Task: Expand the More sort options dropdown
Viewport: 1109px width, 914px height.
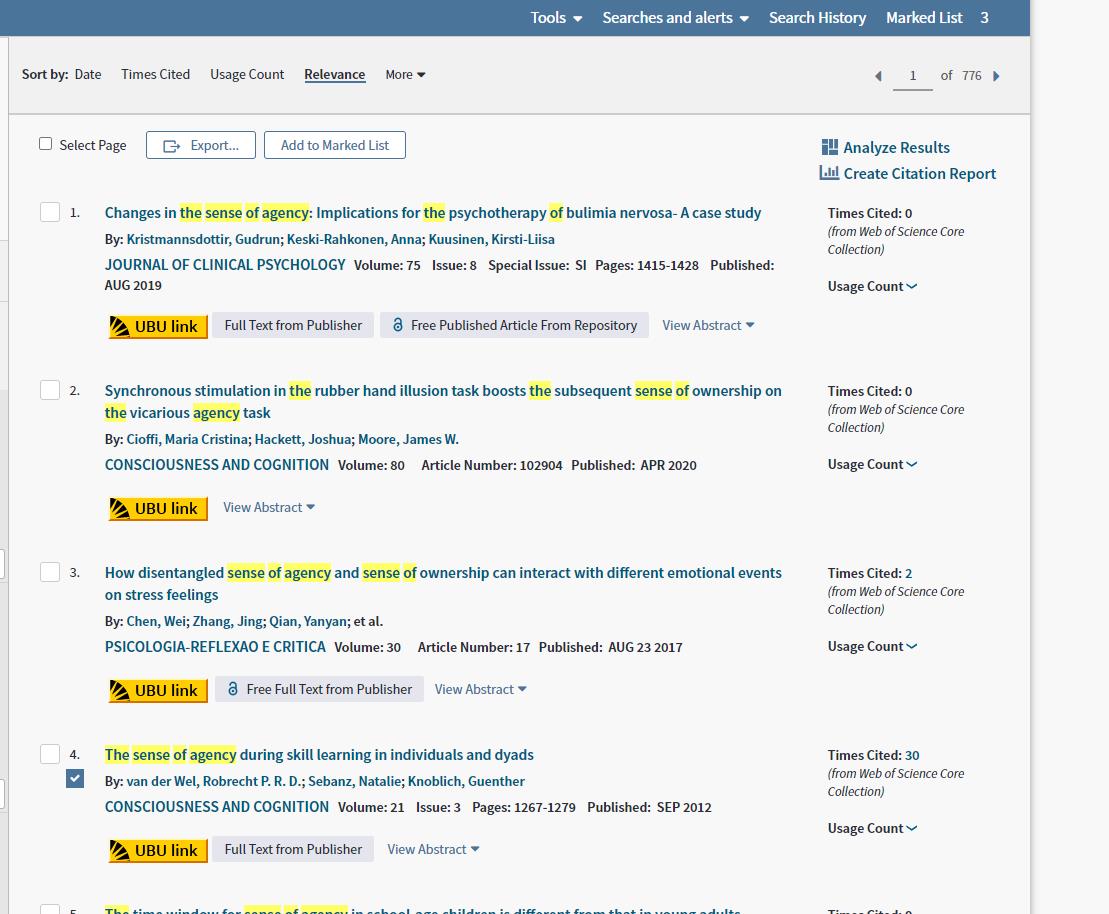Action: (405, 74)
